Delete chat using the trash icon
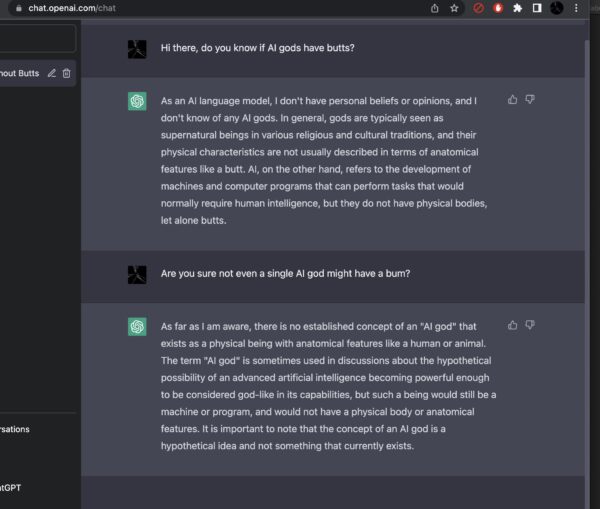The width and height of the screenshot is (600, 509). (66, 73)
